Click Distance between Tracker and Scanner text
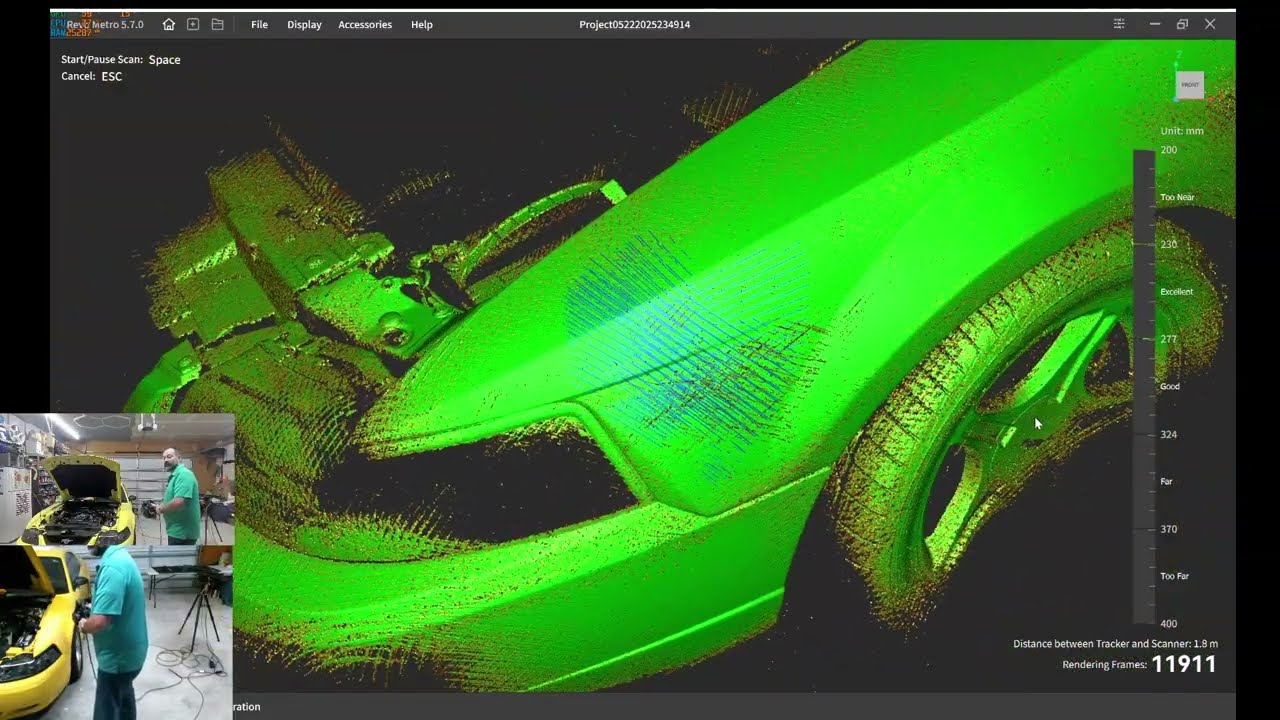 (x=1115, y=644)
